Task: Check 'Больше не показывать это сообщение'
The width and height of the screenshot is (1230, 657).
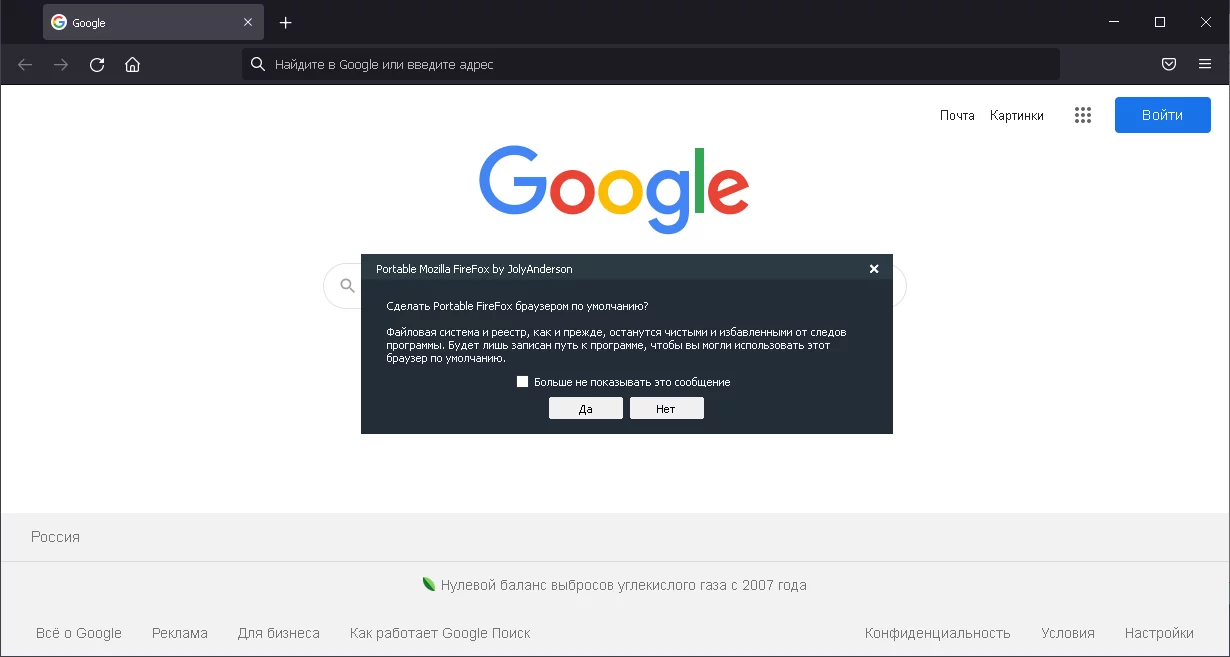Action: (x=522, y=382)
